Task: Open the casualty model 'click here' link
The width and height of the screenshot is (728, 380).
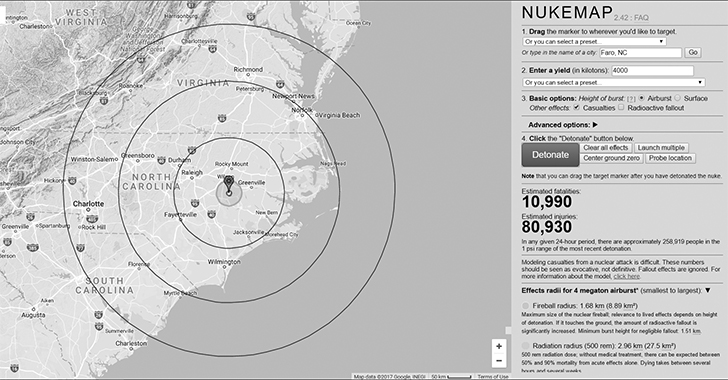Action: (x=626, y=276)
